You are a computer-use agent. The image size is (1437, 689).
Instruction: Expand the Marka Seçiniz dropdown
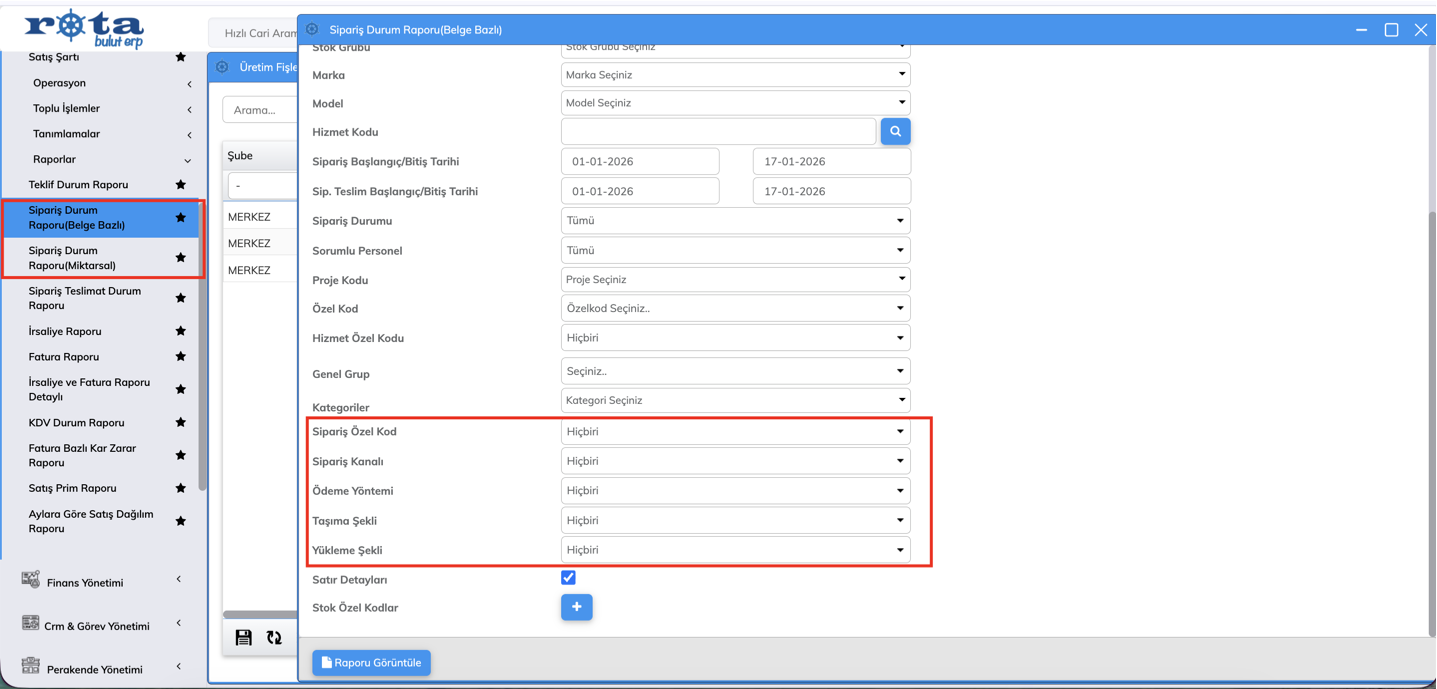tap(735, 75)
